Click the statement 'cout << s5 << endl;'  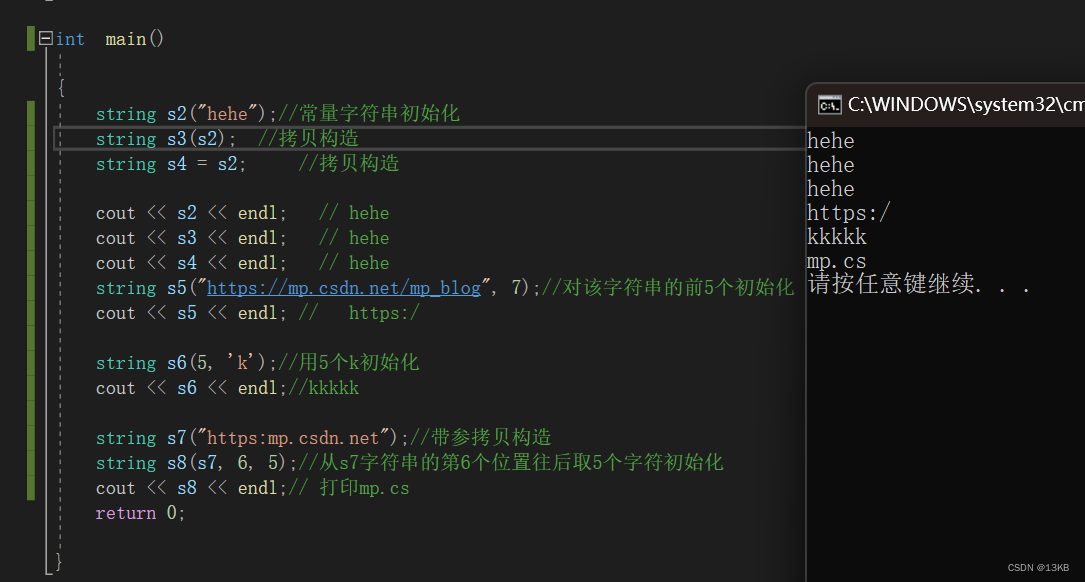tap(191, 313)
